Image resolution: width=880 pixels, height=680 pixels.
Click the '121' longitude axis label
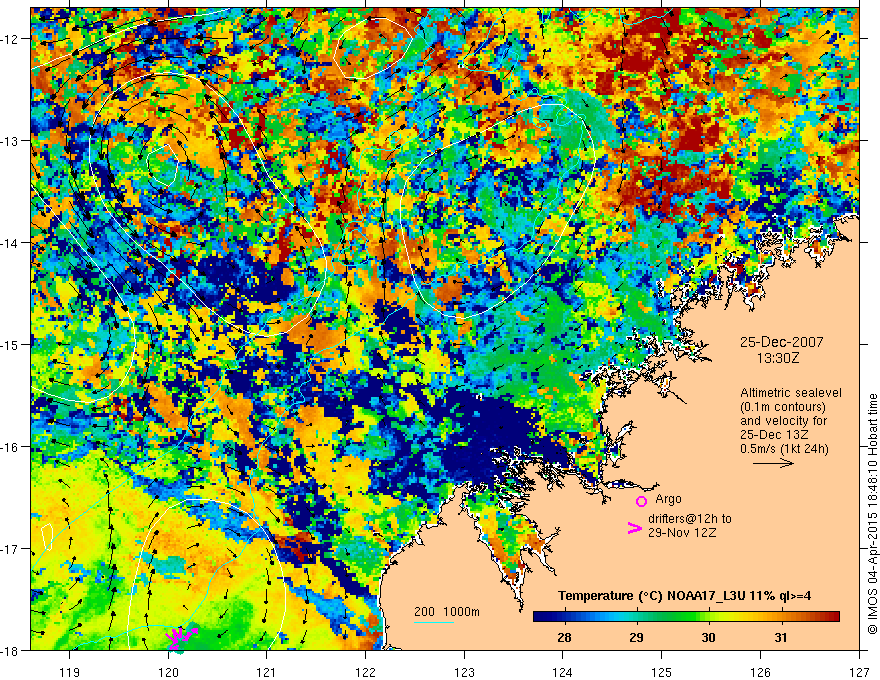[267, 672]
